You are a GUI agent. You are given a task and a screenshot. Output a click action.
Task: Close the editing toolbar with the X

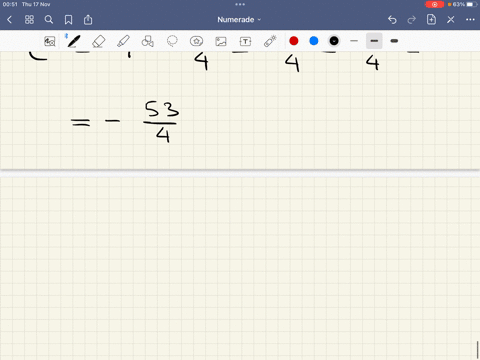click(x=451, y=20)
